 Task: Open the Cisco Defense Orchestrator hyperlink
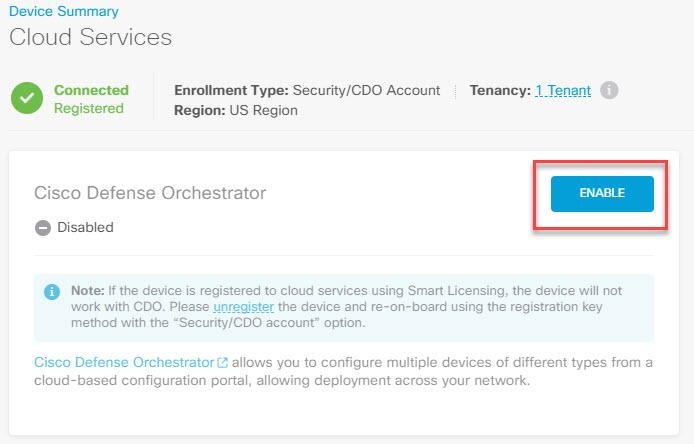(124, 361)
